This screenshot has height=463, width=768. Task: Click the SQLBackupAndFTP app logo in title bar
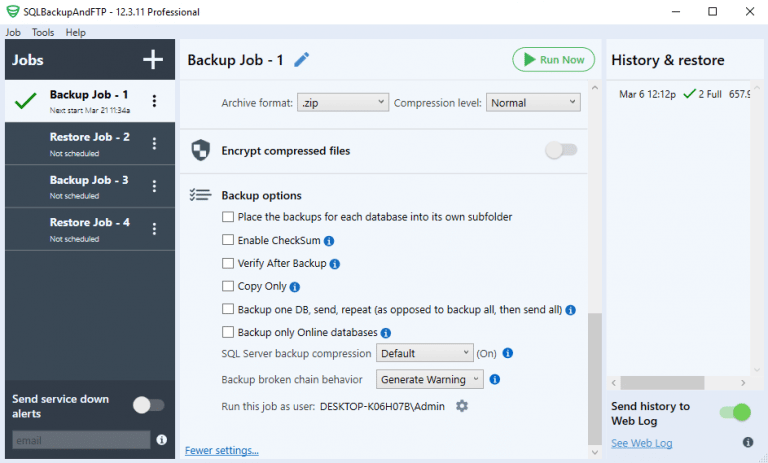point(13,11)
